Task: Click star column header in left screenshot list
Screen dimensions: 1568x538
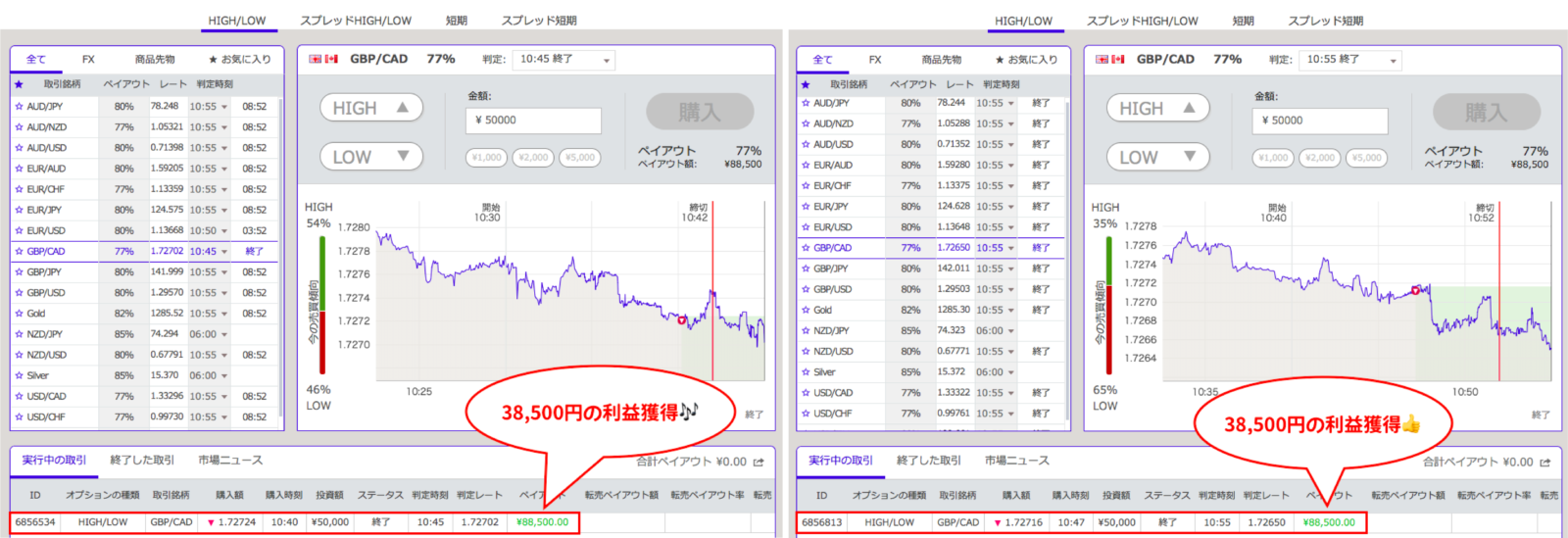Action: click(x=19, y=84)
